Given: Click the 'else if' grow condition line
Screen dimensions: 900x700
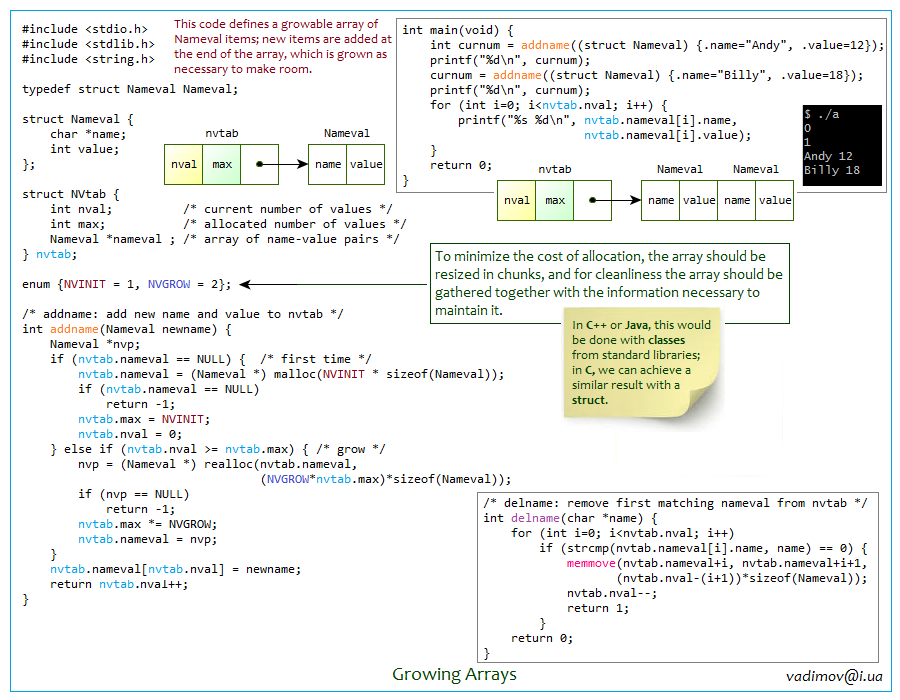Looking at the screenshot, I should pyautogui.click(x=218, y=449).
